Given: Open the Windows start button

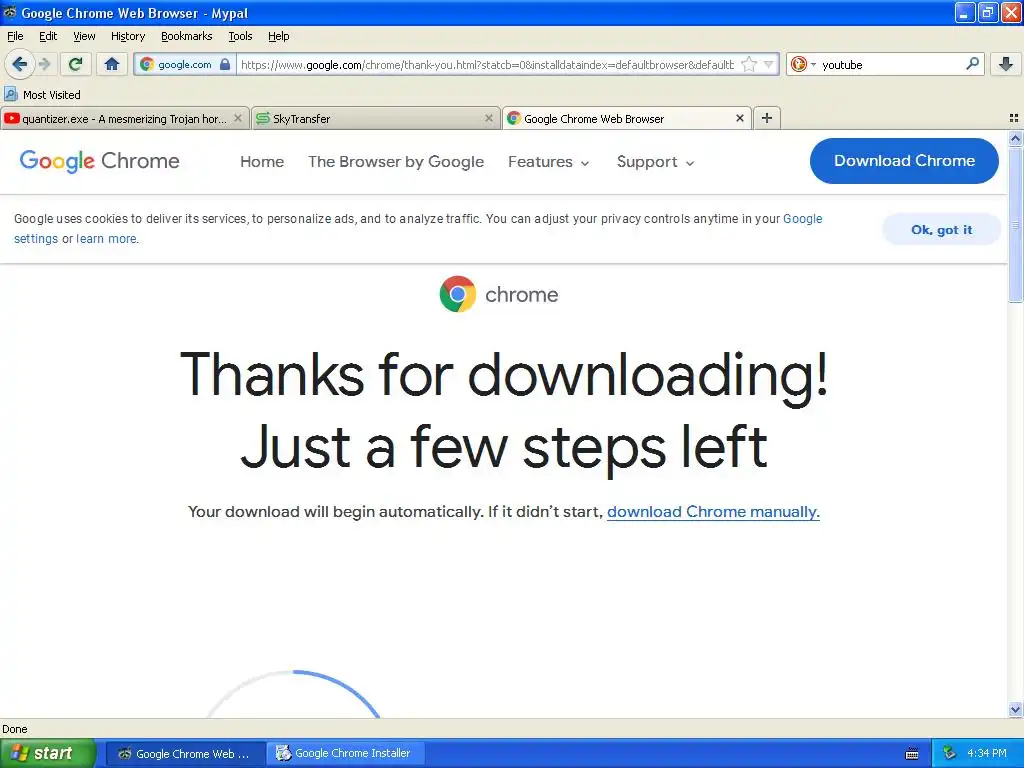Looking at the screenshot, I should click(47, 754).
